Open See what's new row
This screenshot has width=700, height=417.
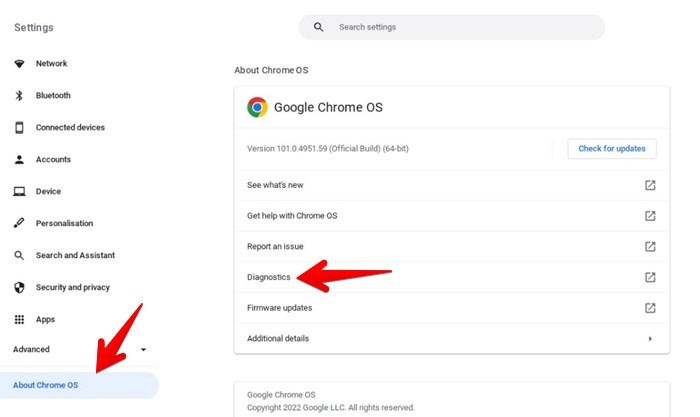point(451,185)
